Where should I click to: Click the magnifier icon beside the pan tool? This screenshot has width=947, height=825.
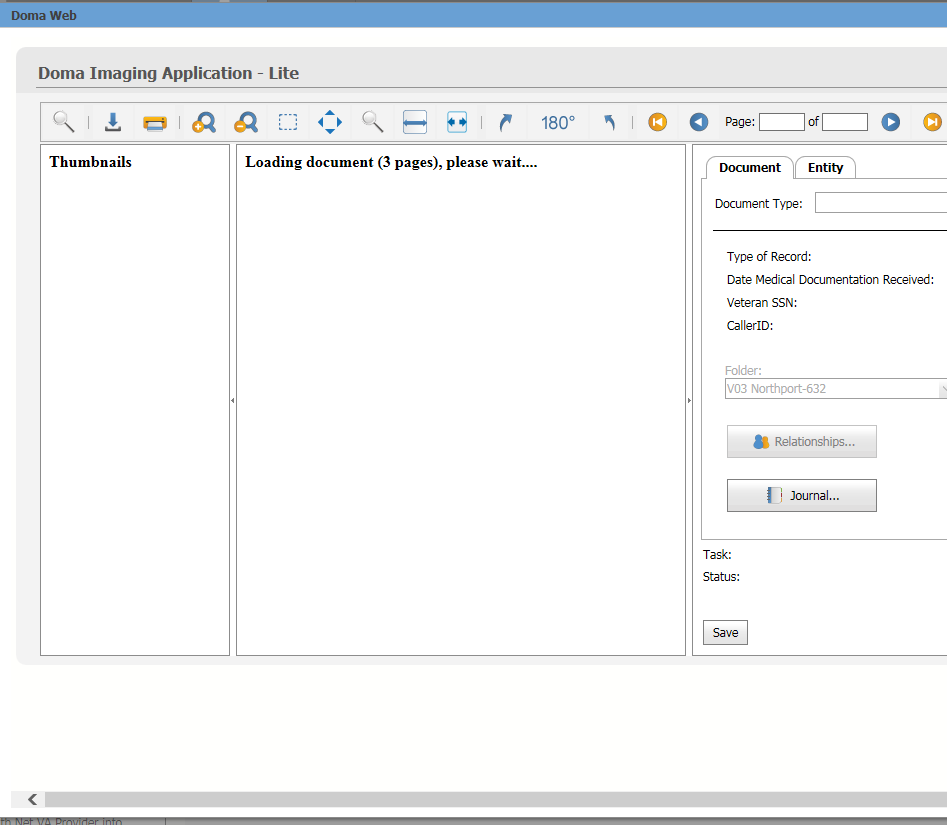point(372,122)
